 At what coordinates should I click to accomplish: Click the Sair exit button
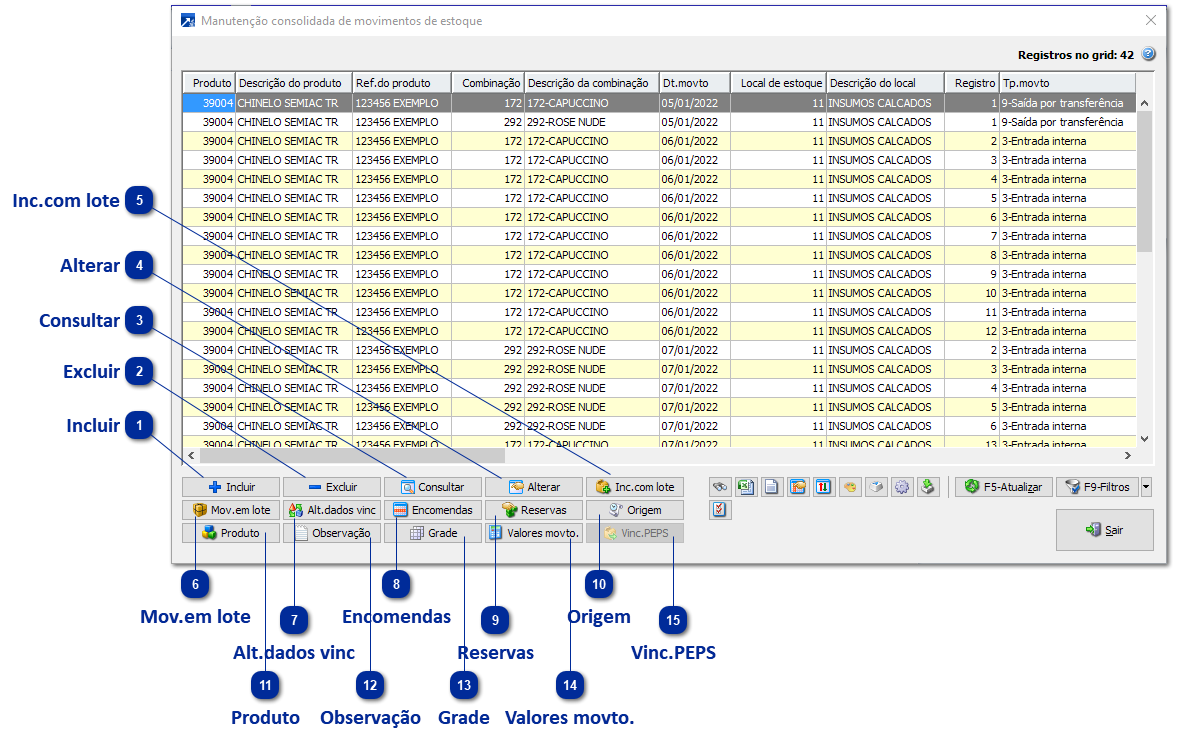click(x=1104, y=530)
